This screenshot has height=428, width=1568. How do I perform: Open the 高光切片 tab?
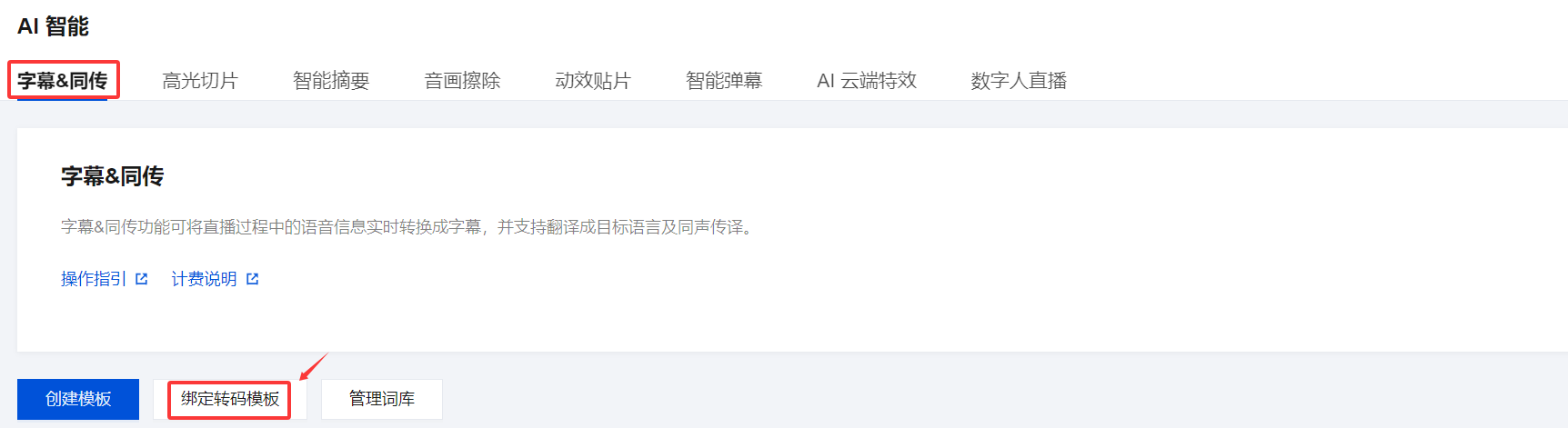coord(200,81)
